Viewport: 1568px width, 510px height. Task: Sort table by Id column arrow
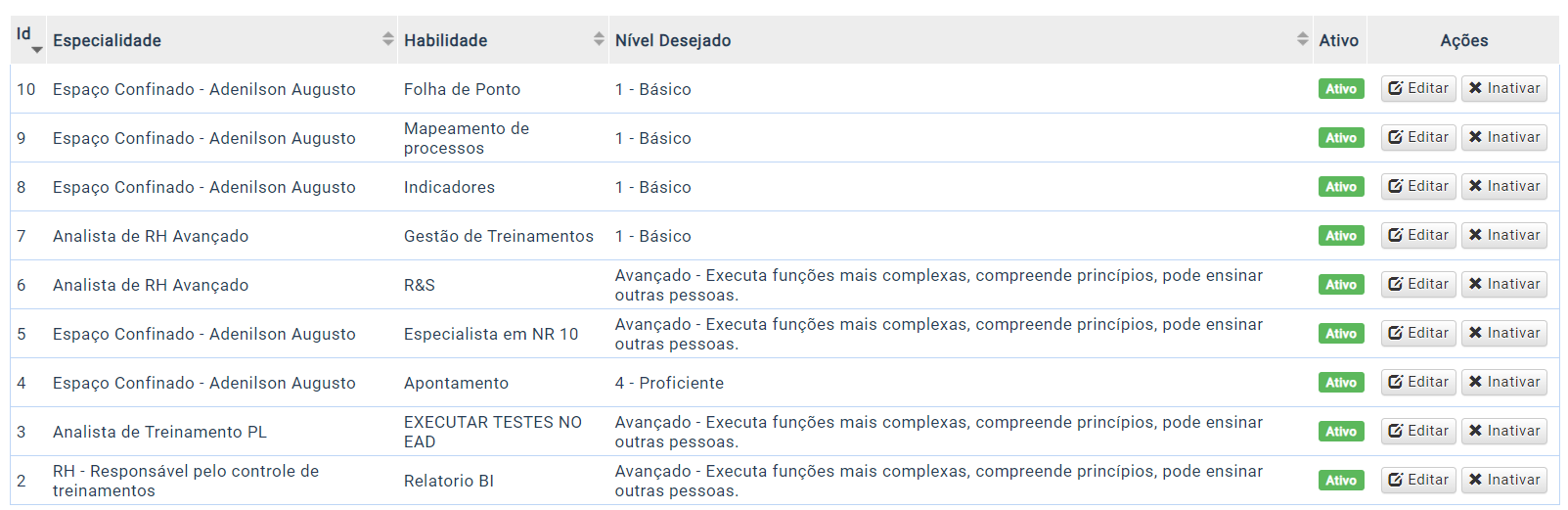click(x=37, y=49)
